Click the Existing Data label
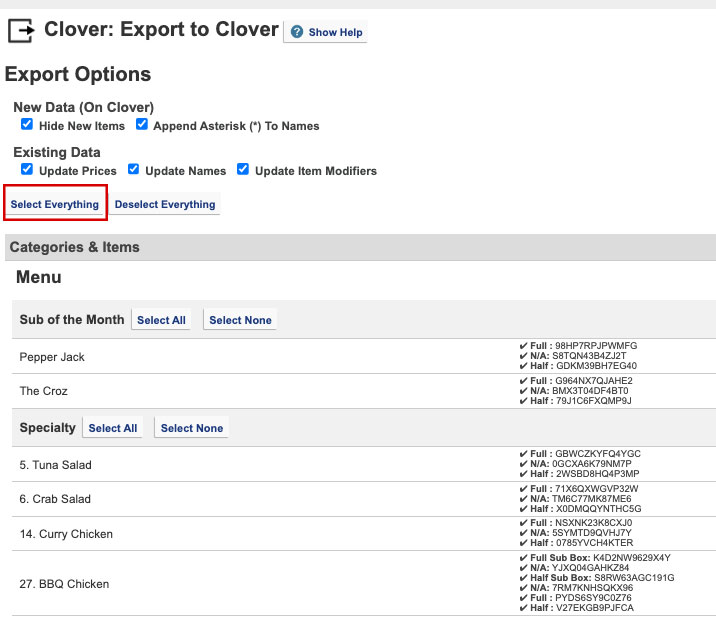The height and width of the screenshot is (618, 716). [x=57, y=152]
